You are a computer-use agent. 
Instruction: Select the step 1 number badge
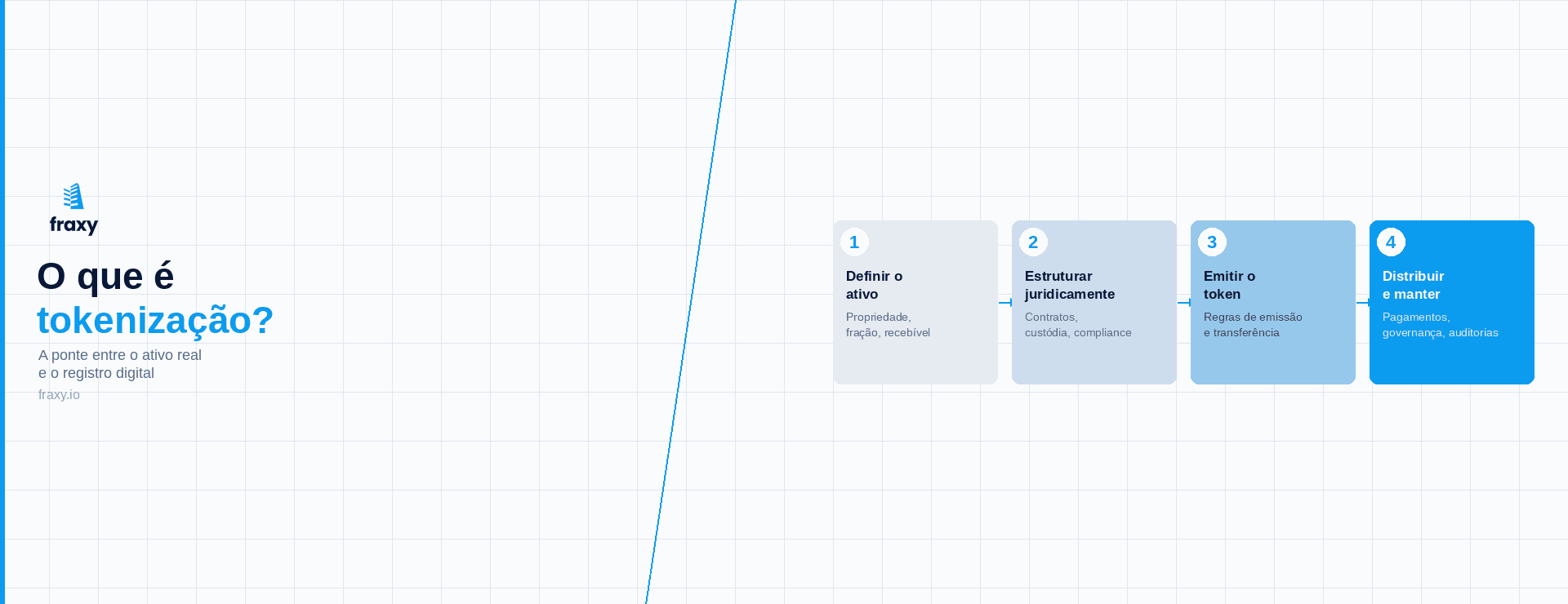click(854, 242)
